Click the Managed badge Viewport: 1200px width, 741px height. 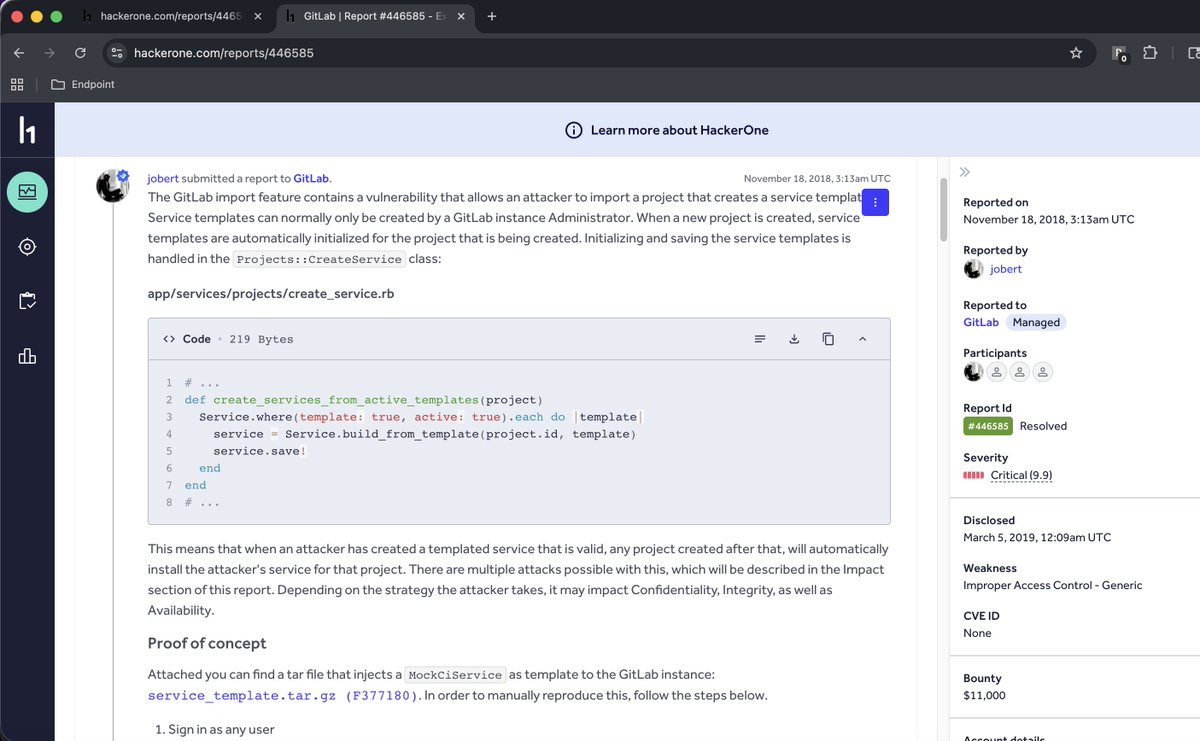coord(1035,322)
